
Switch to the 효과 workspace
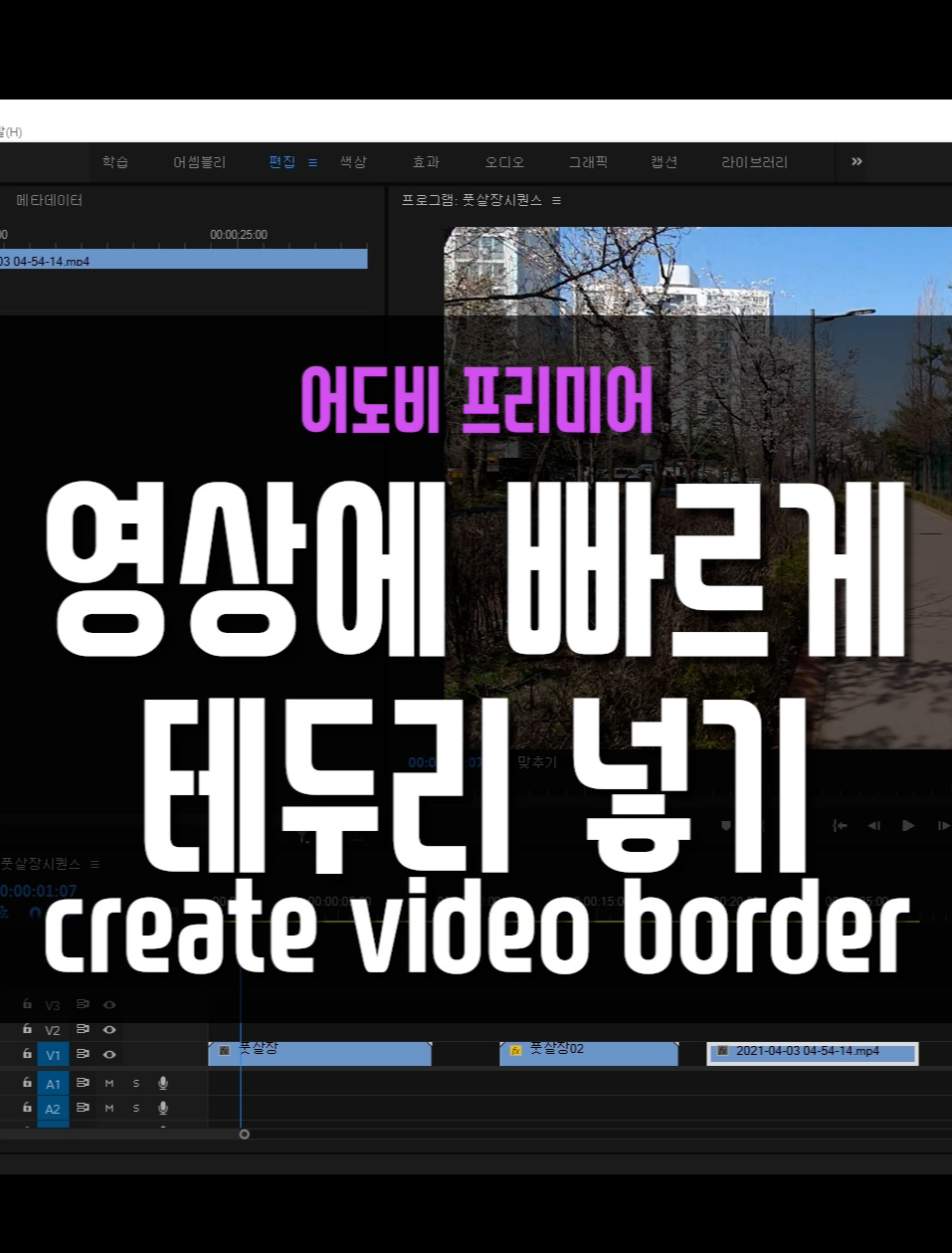pos(426,162)
